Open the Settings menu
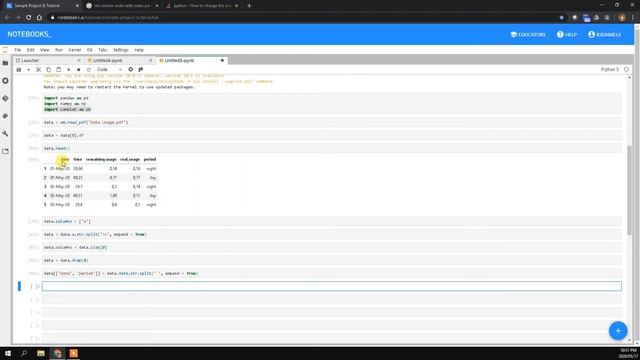The image size is (640, 360). (121, 50)
